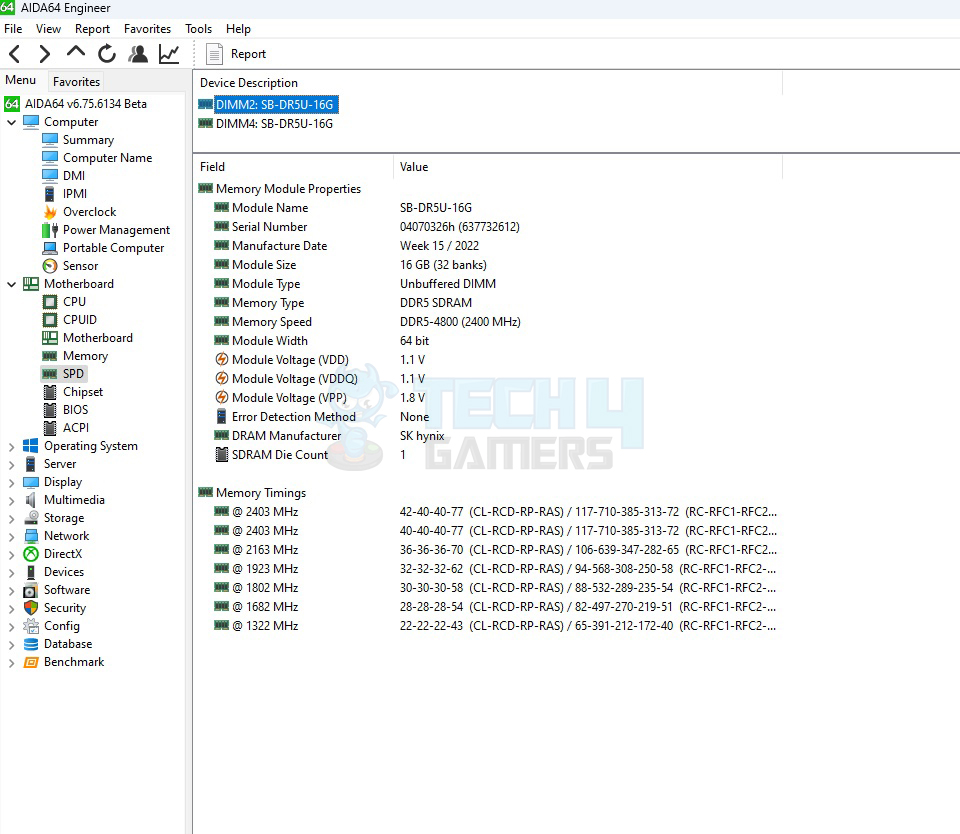The height and width of the screenshot is (834, 960).
Task: Open the Motherboard child tree item
Action: pyautogui.click(x=97, y=338)
